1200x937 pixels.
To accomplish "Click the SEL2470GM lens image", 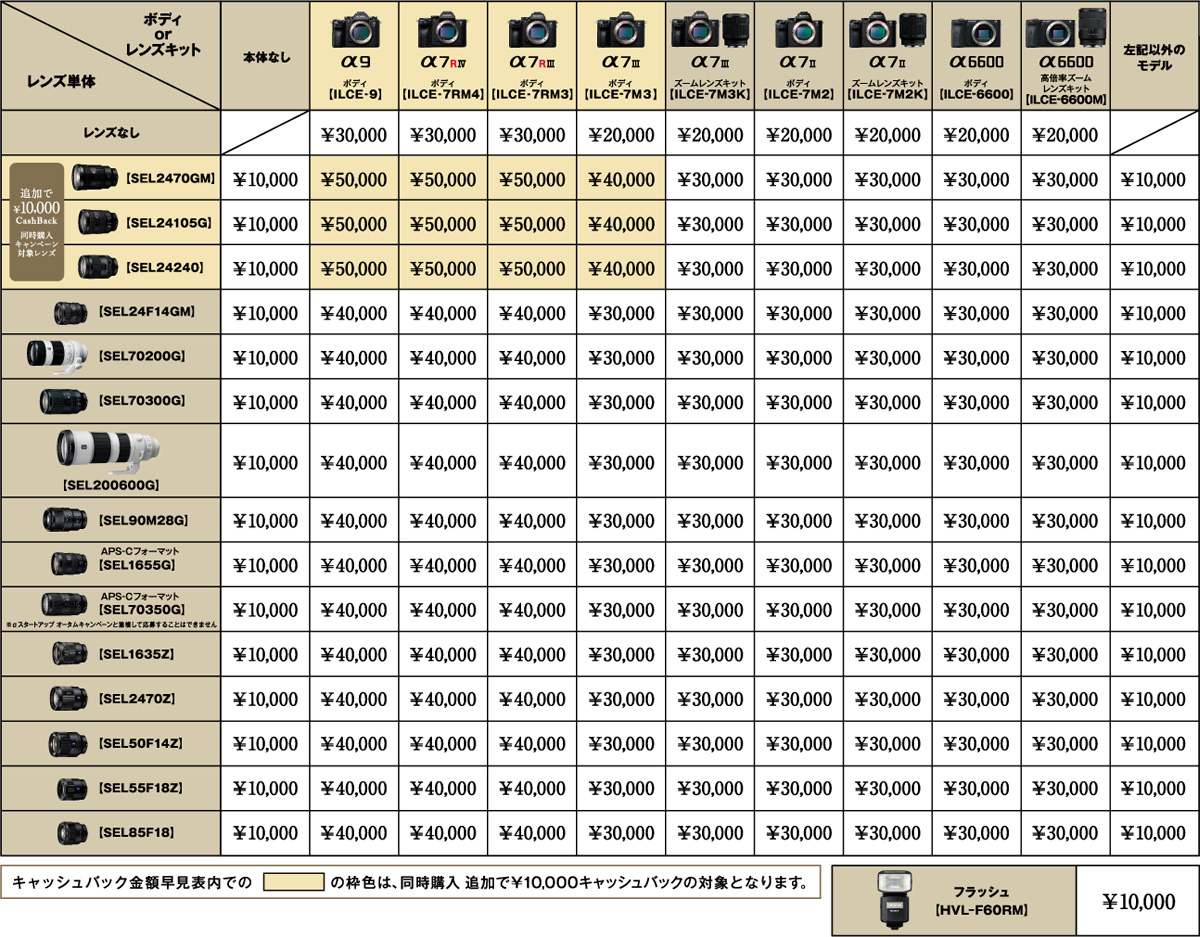I will pyautogui.click(x=96, y=178).
